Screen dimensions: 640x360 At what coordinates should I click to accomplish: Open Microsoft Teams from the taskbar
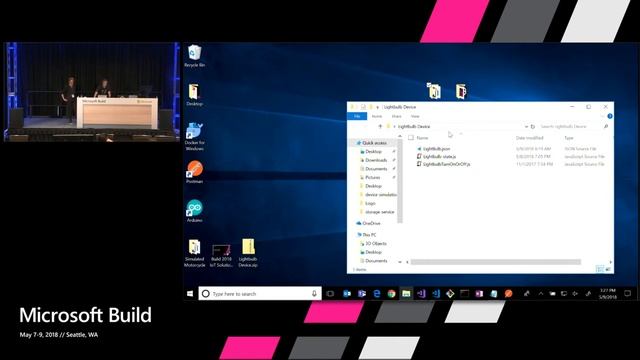(362, 293)
